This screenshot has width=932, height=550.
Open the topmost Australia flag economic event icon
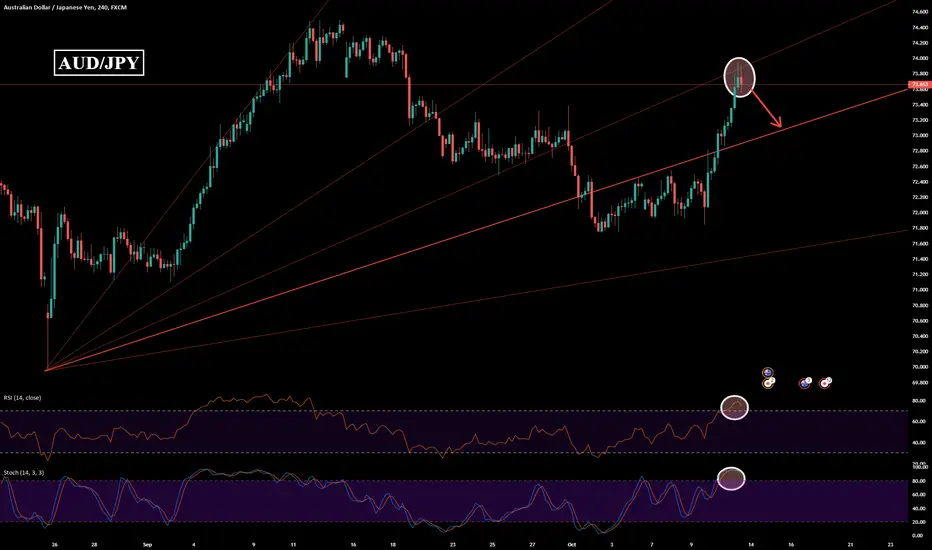(x=767, y=373)
